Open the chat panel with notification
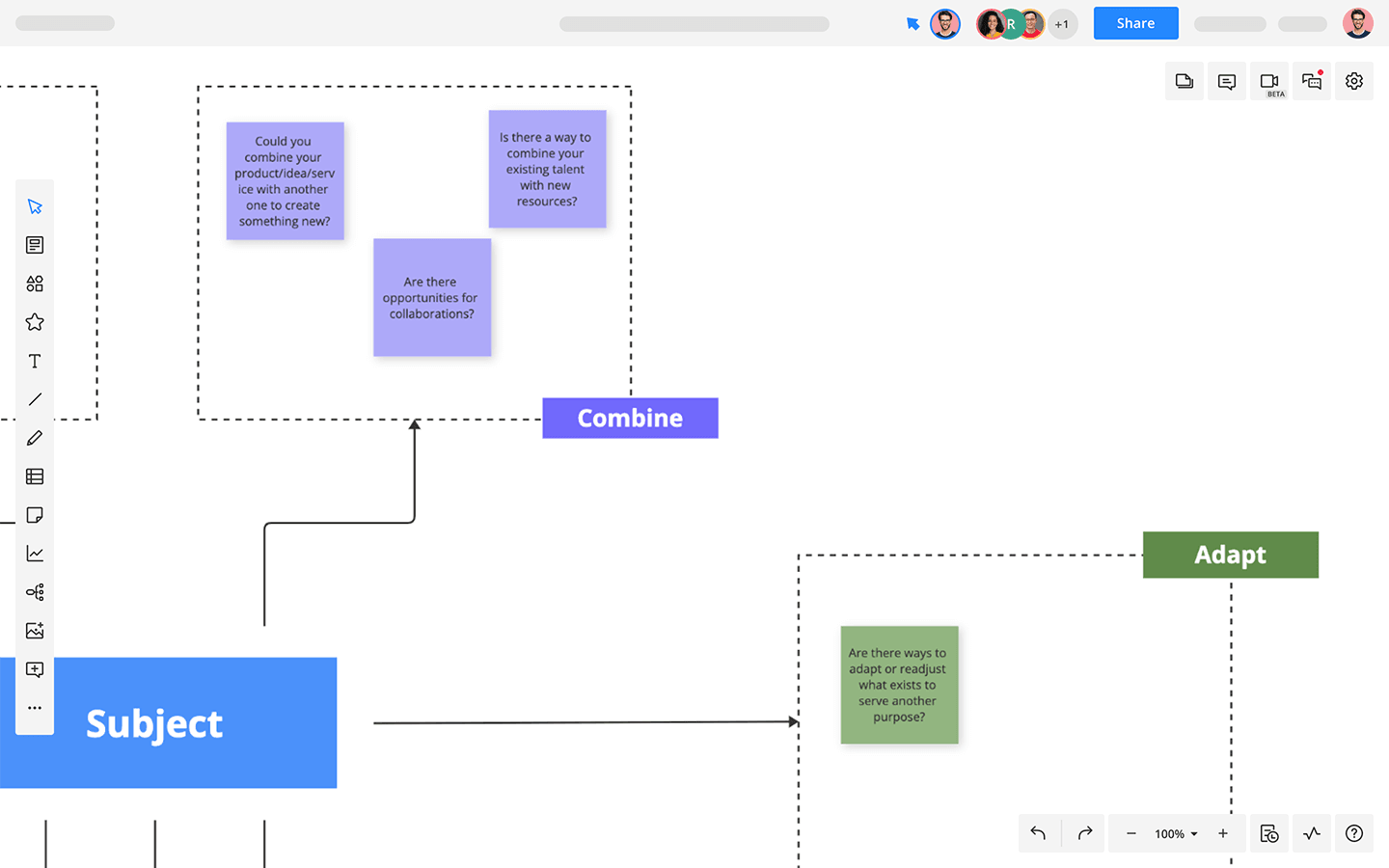This screenshot has height=868, width=1389. [x=1312, y=82]
